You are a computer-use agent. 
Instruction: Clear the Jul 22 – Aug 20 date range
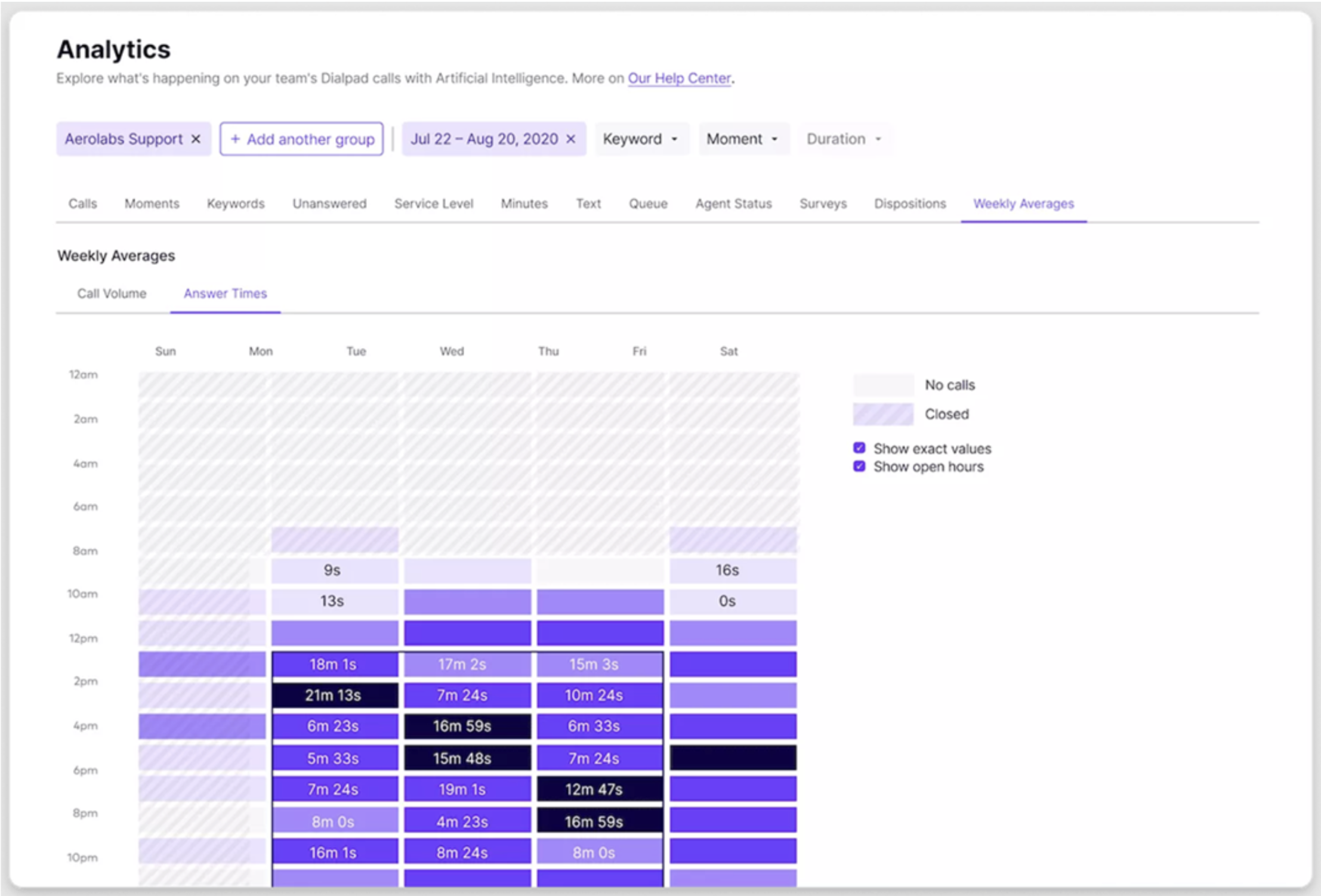570,138
